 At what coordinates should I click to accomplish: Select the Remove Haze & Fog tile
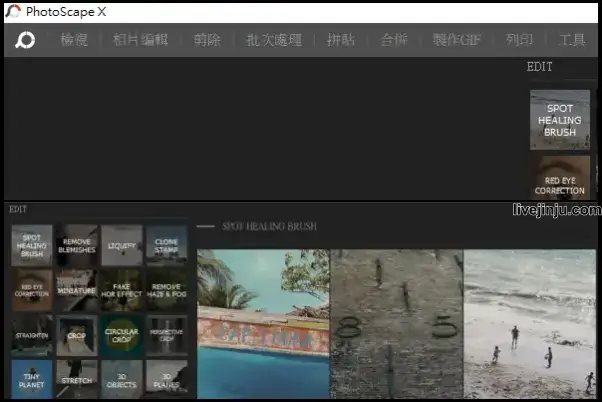(x=167, y=290)
